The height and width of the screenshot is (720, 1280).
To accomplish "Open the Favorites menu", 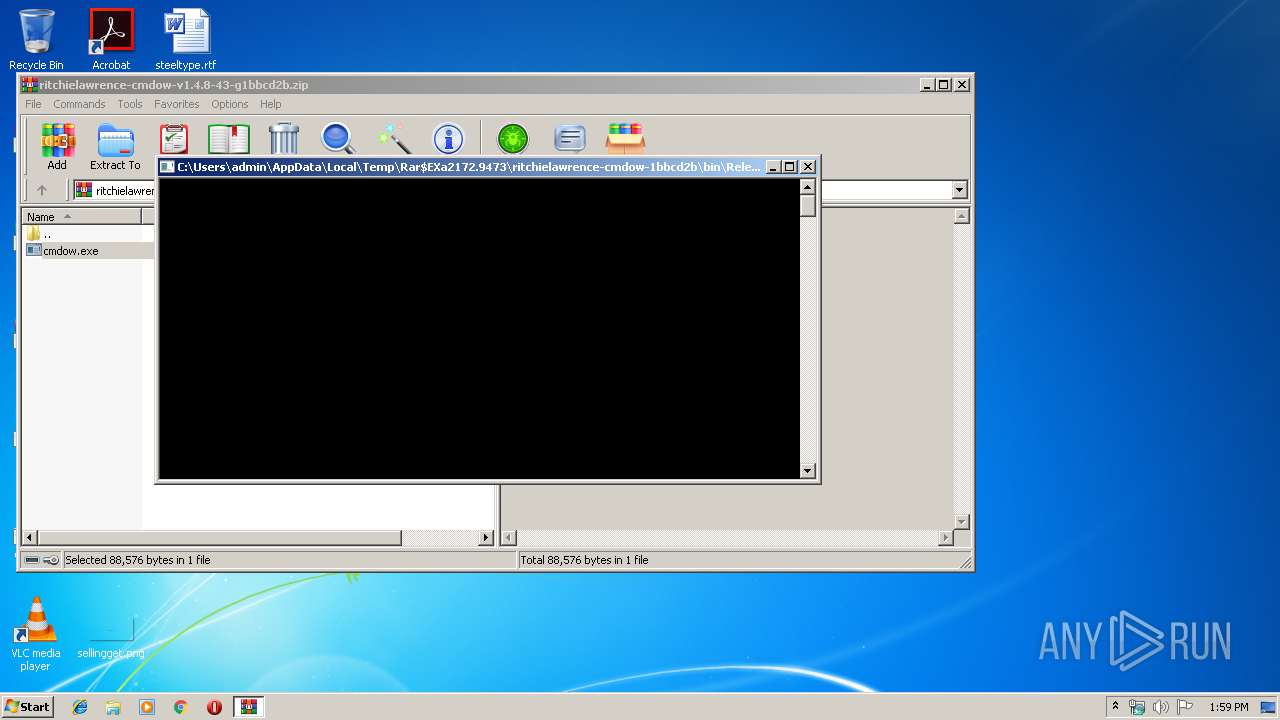I will 177,104.
